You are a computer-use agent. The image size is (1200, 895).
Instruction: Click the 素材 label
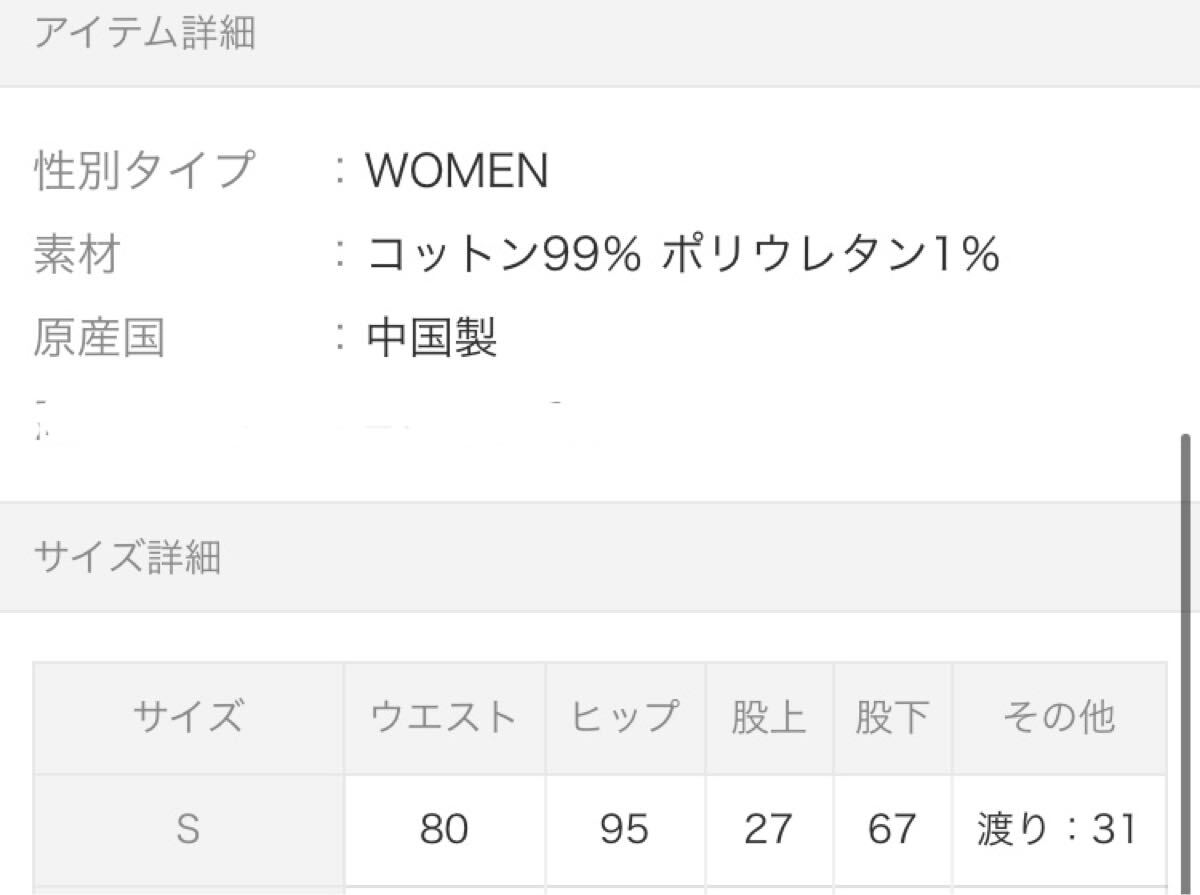pos(77,255)
